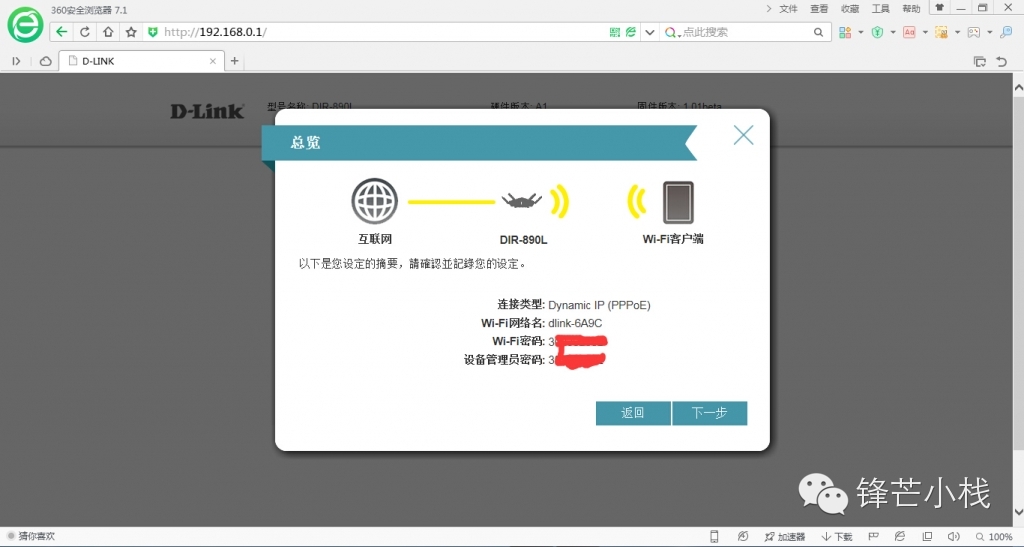Open the tab list window icon
The width and height of the screenshot is (1024, 547).
coord(980,61)
